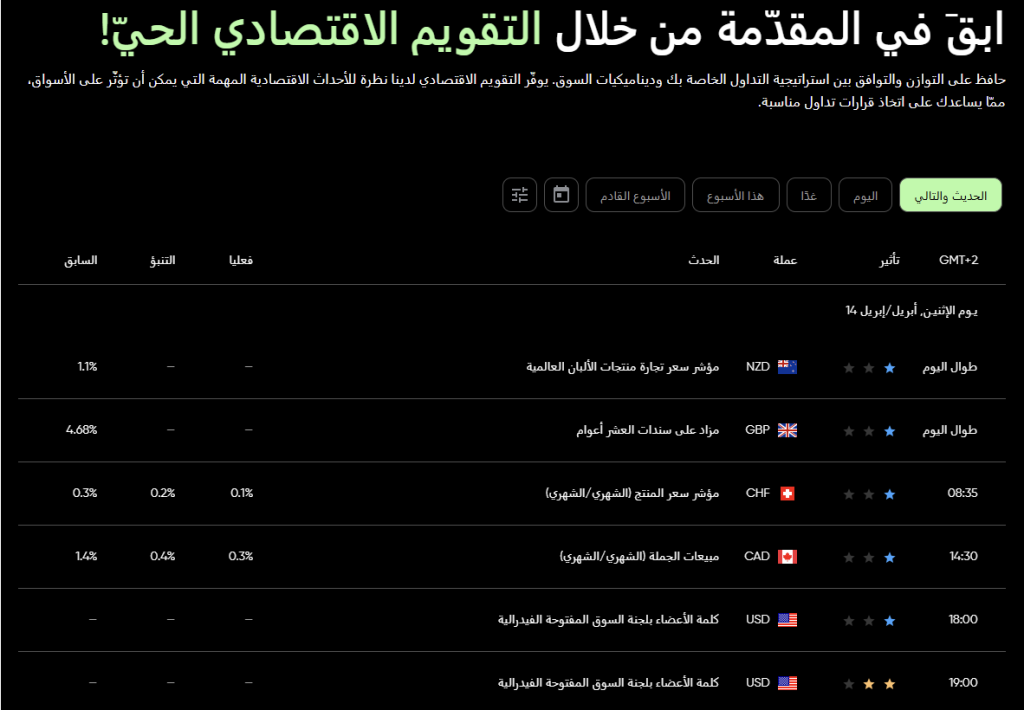Select the اليوم tab
Image resolution: width=1024 pixels, height=710 pixels.
tap(865, 195)
